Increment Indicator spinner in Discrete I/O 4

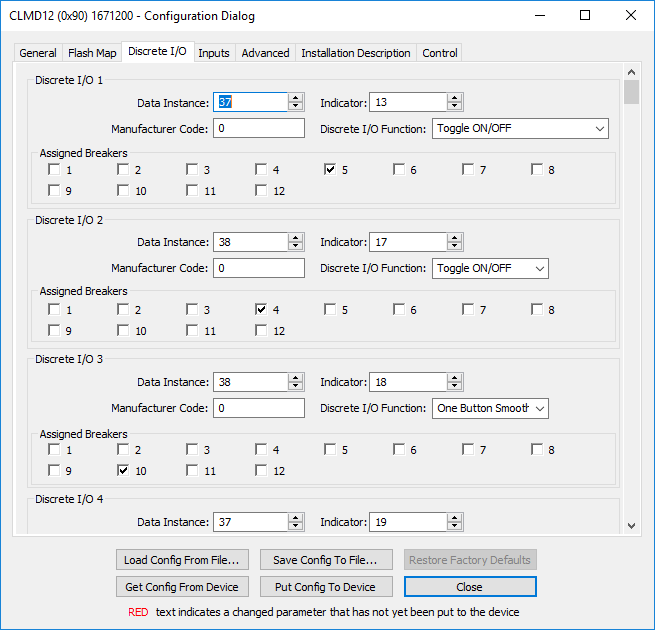(x=455, y=518)
